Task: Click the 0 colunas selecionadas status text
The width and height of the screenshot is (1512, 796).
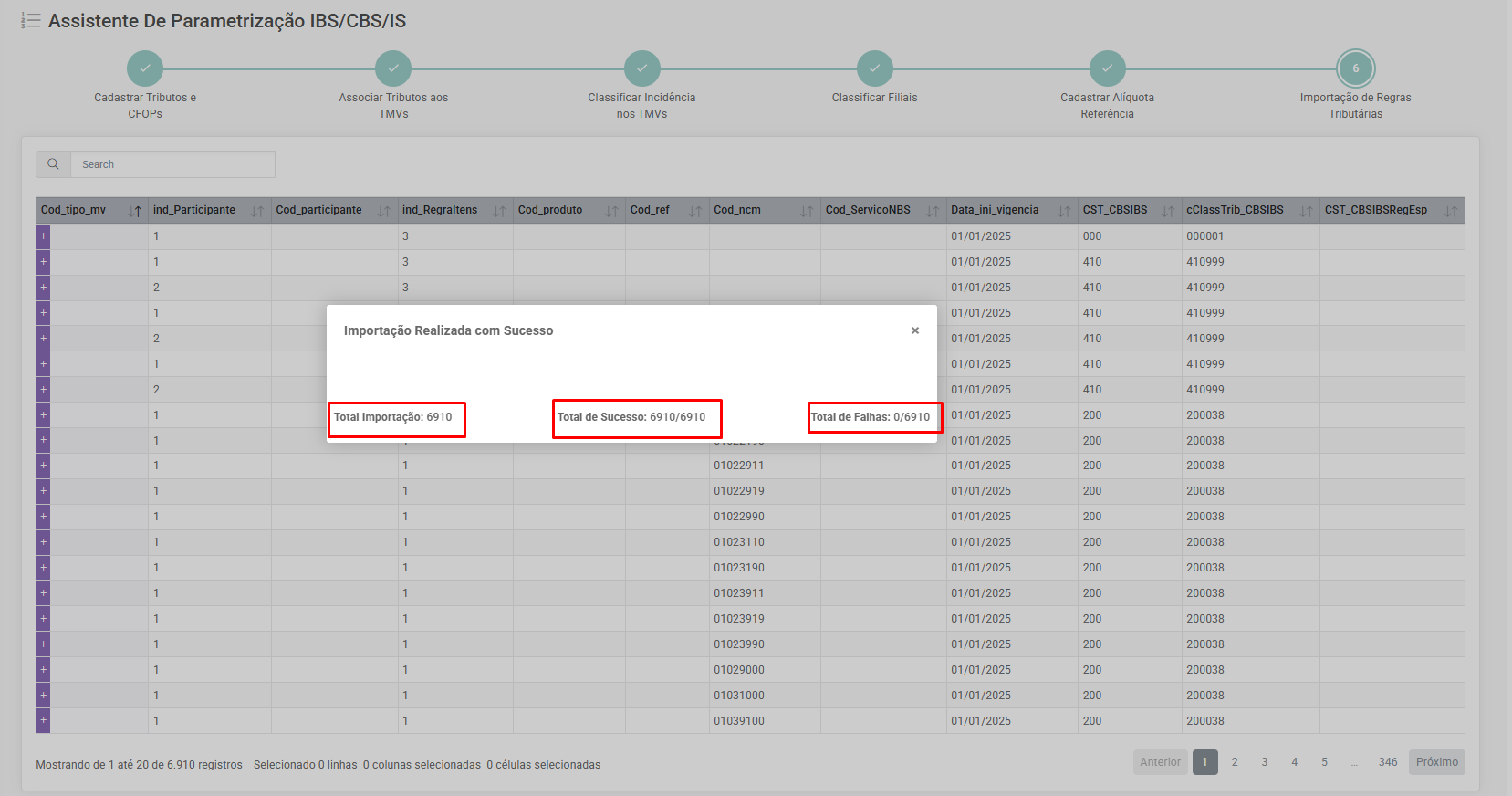Action: pos(422,765)
